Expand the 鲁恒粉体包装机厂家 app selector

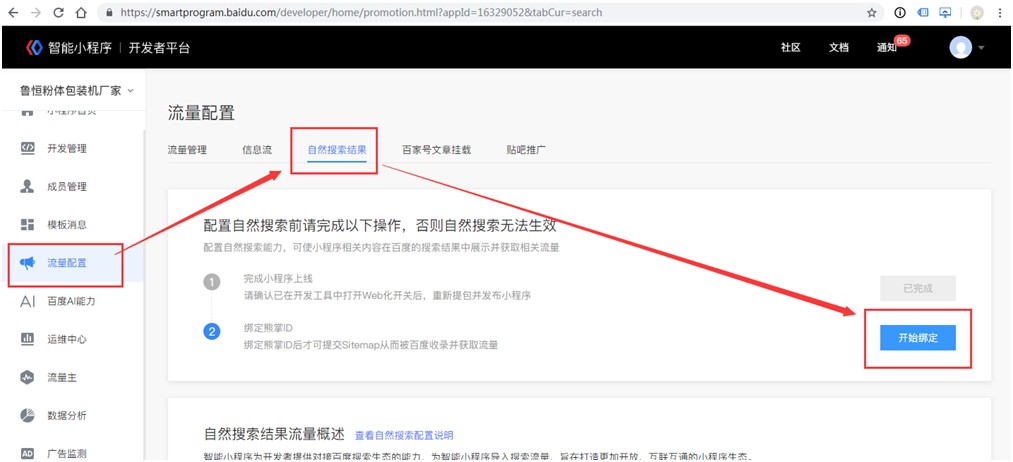77,90
